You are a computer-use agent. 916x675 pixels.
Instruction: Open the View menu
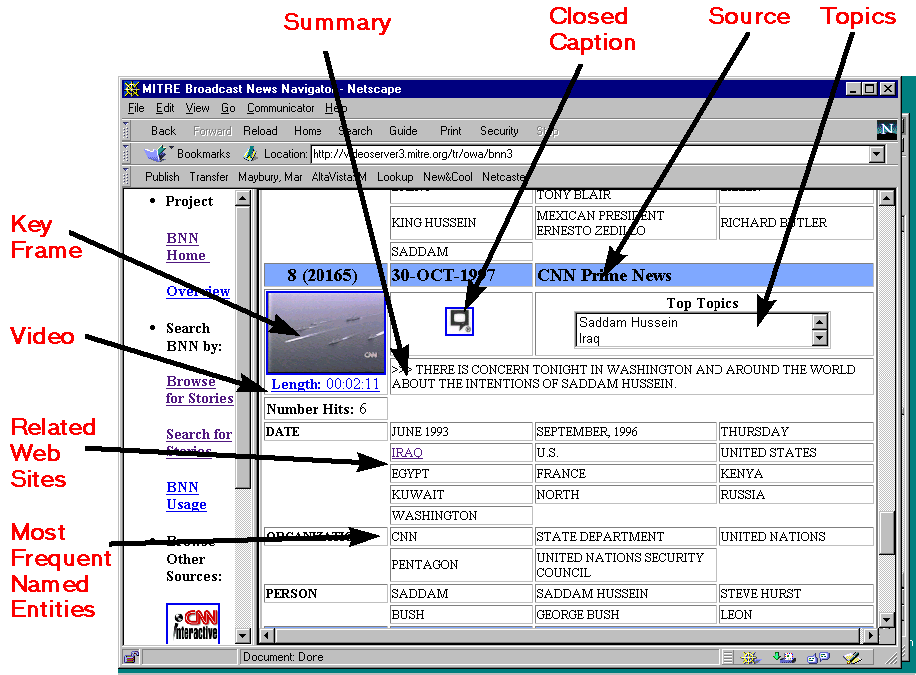point(197,108)
